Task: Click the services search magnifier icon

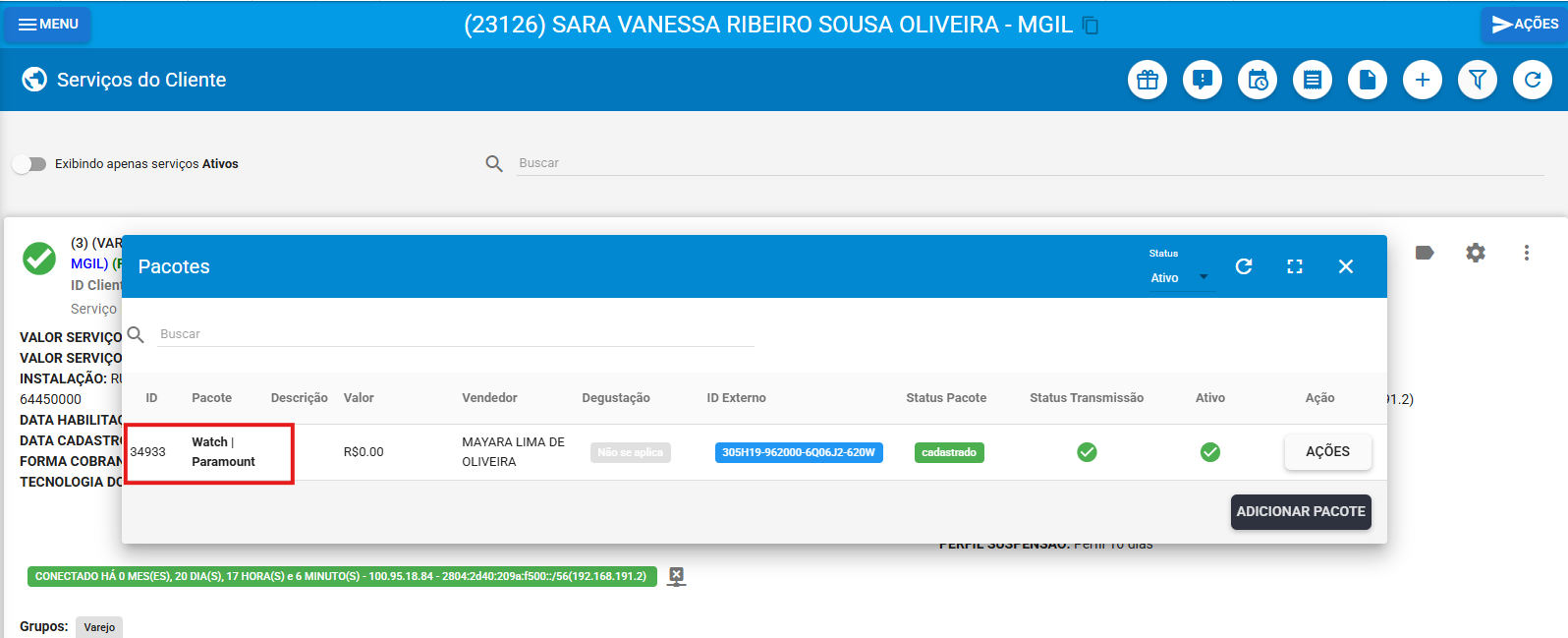Action: pos(494,163)
